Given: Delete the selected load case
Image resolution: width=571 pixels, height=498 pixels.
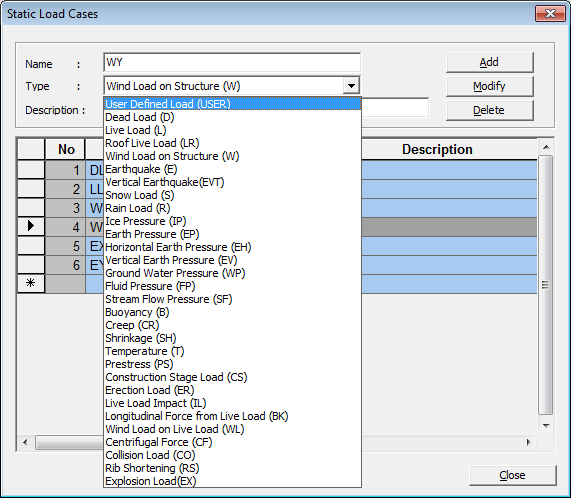Looking at the screenshot, I should [x=489, y=110].
